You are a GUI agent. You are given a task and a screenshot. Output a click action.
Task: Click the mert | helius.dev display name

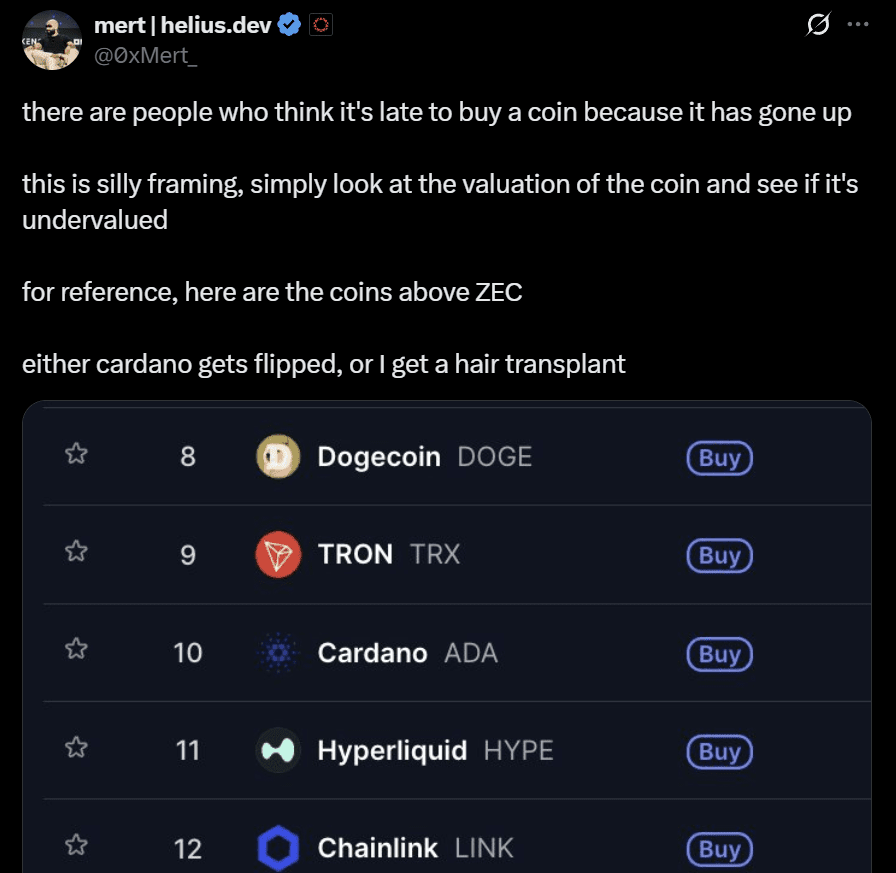coord(182,26)
